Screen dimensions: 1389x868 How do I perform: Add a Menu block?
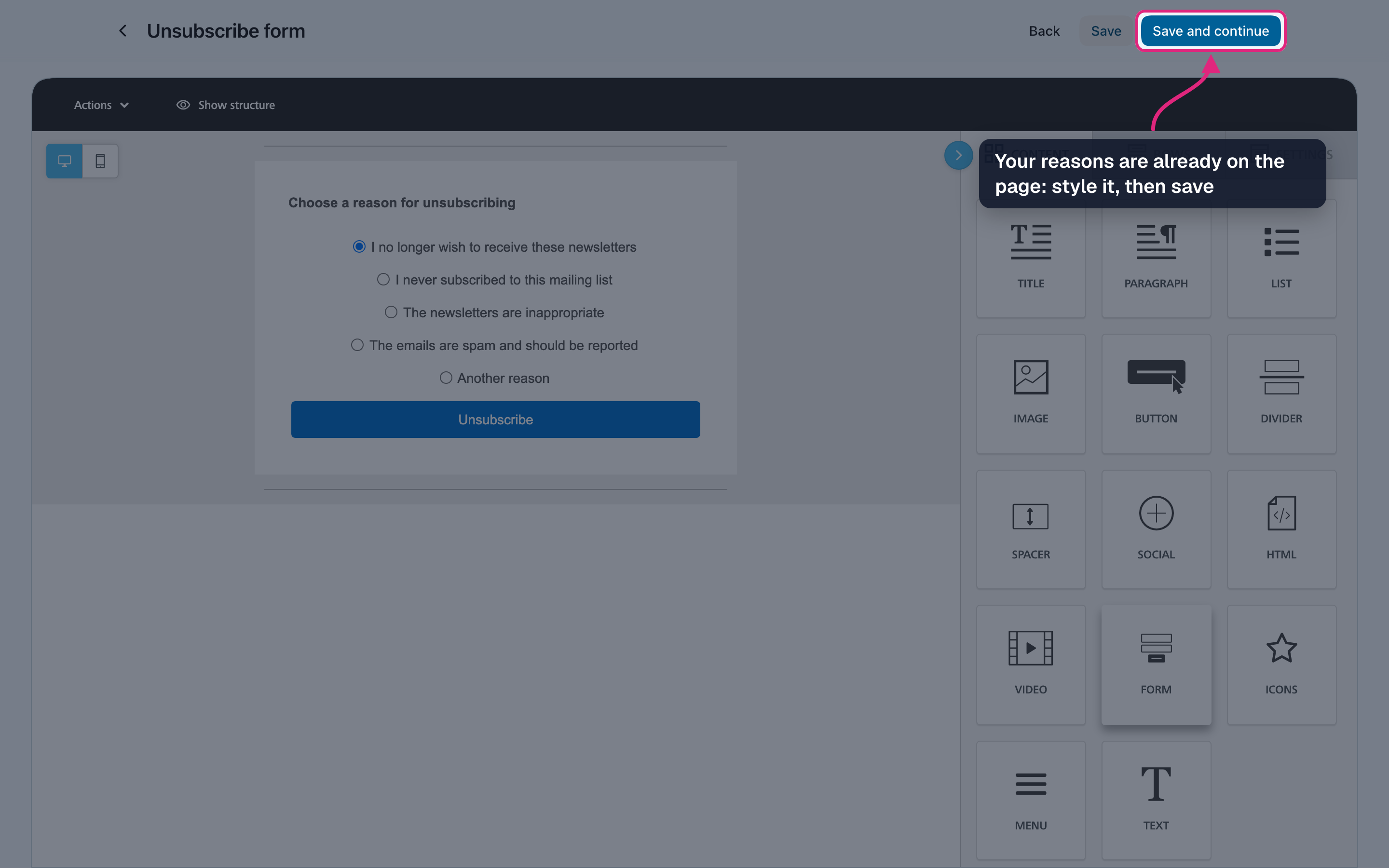pos(1030,800)
